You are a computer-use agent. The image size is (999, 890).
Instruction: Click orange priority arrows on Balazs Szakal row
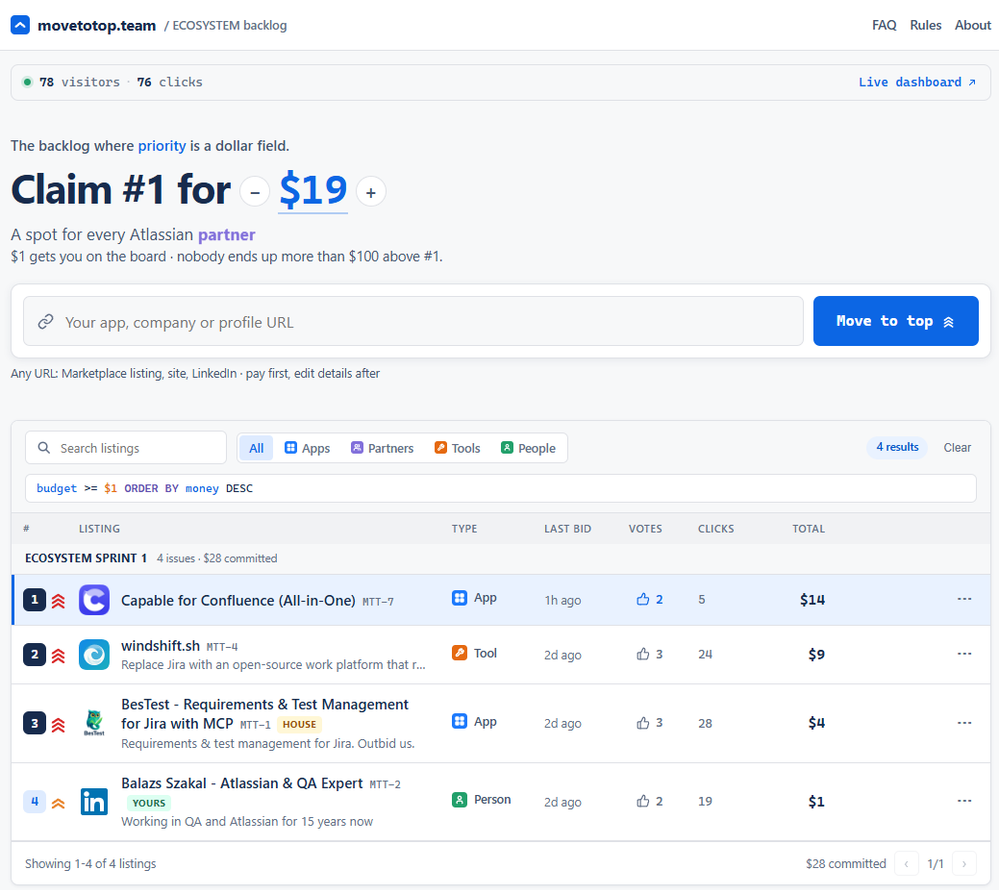(x=58, y=803)
